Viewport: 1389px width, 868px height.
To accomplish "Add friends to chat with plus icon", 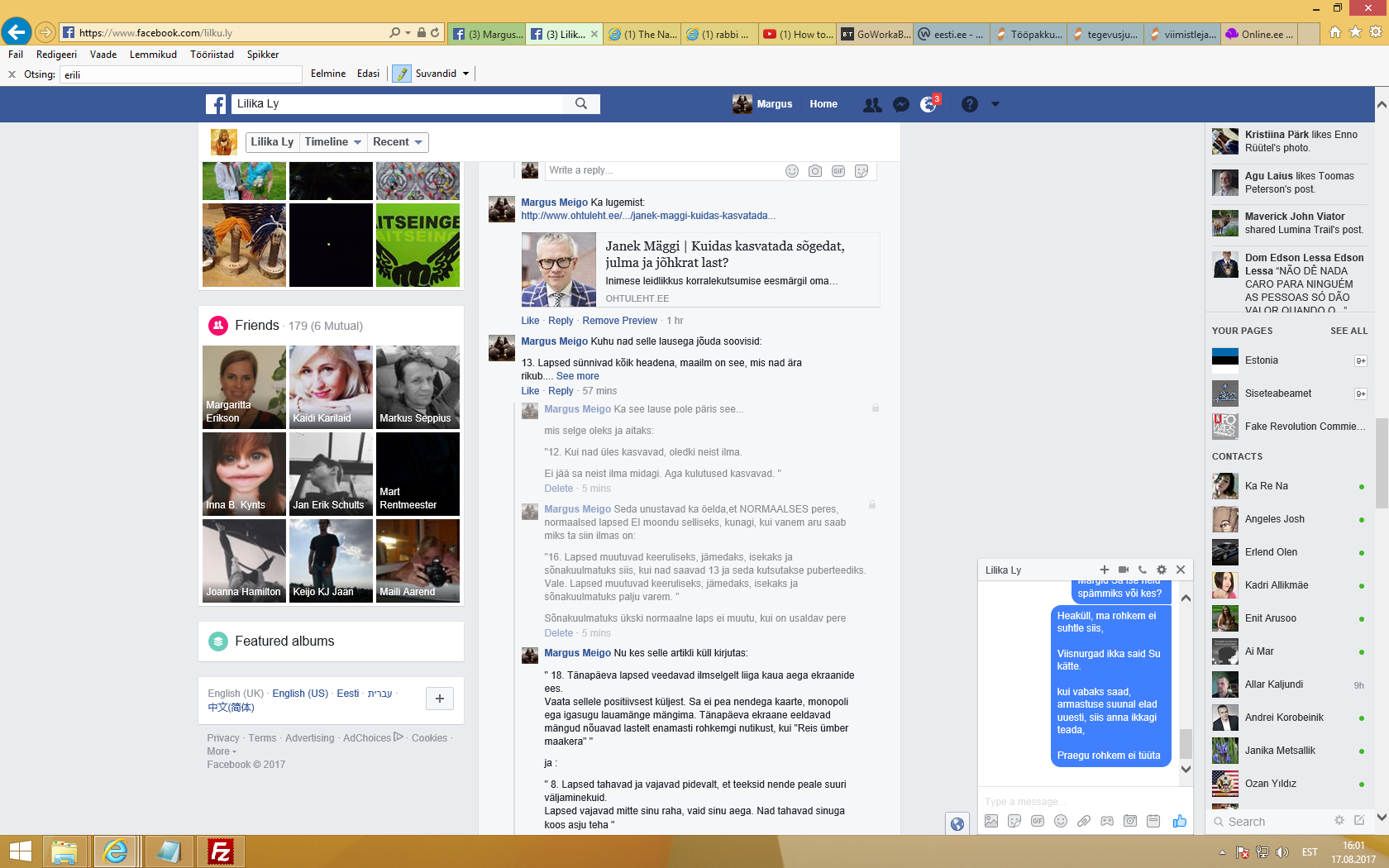I will pyautogui.click(x=1104, y=570).
